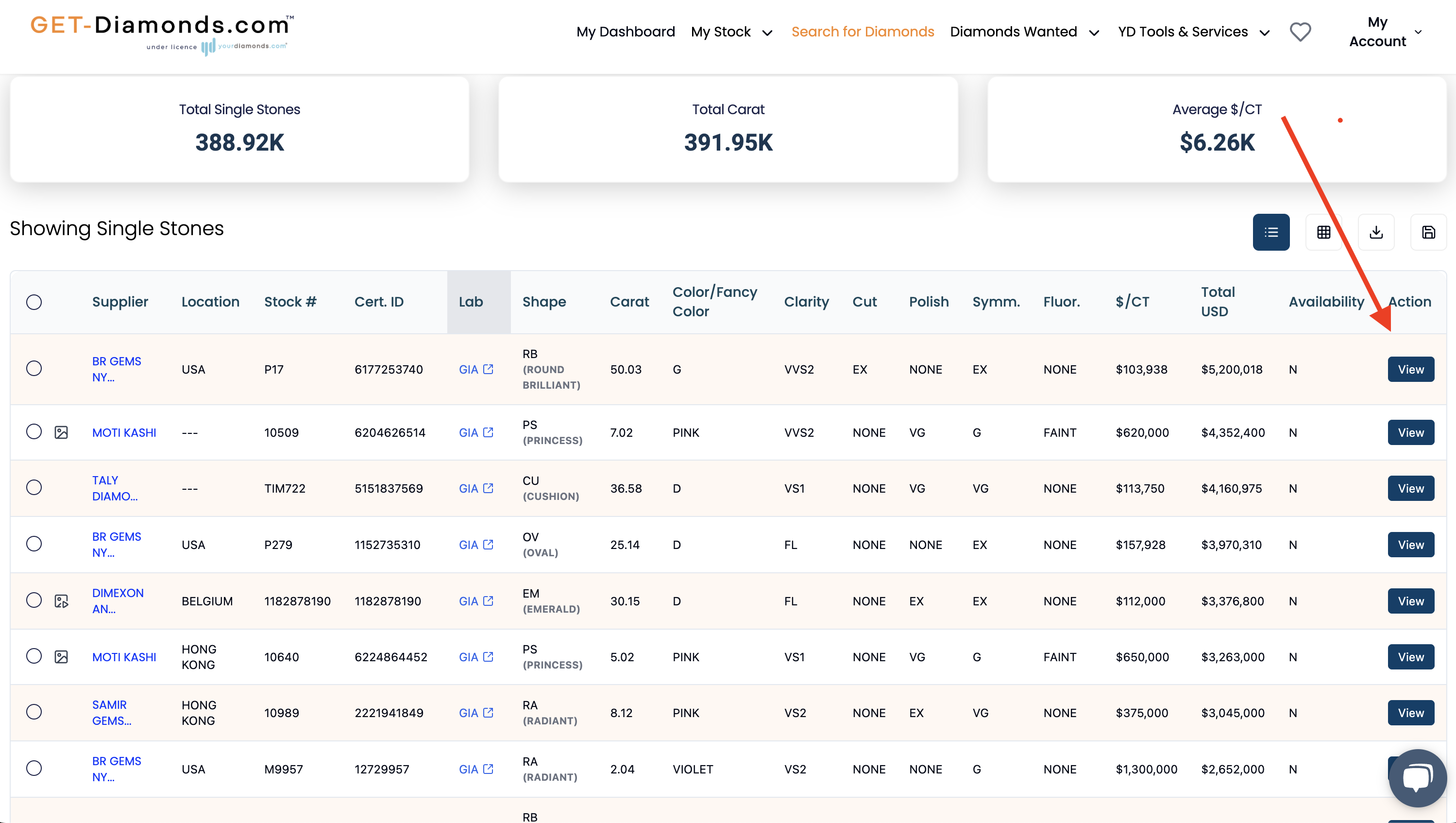This screenshot has height=823, width=1456.
Task: Open image icon for stock 10640
Action: click(x=61, y=657)
